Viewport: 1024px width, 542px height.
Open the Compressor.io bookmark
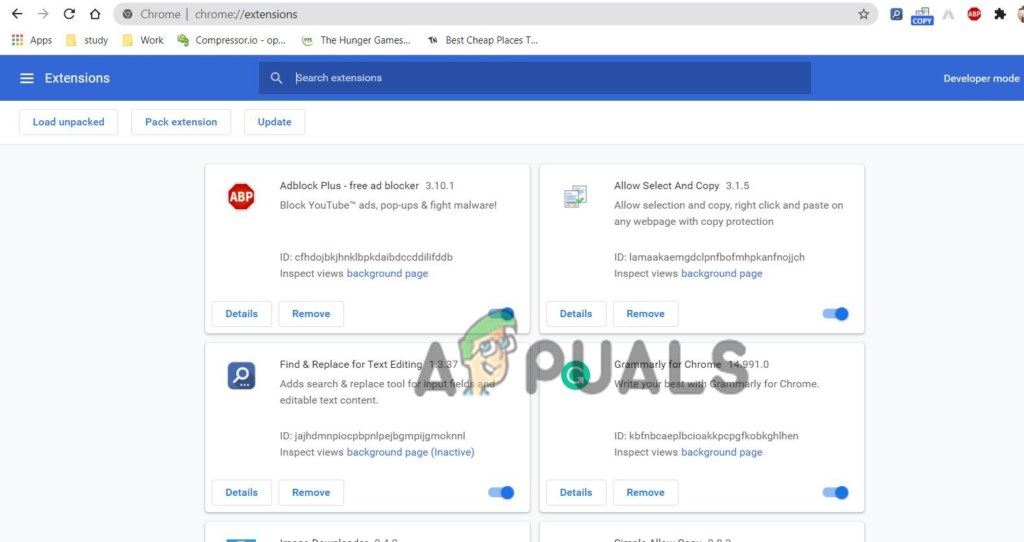pyautogui.click(x=231, y=40)
